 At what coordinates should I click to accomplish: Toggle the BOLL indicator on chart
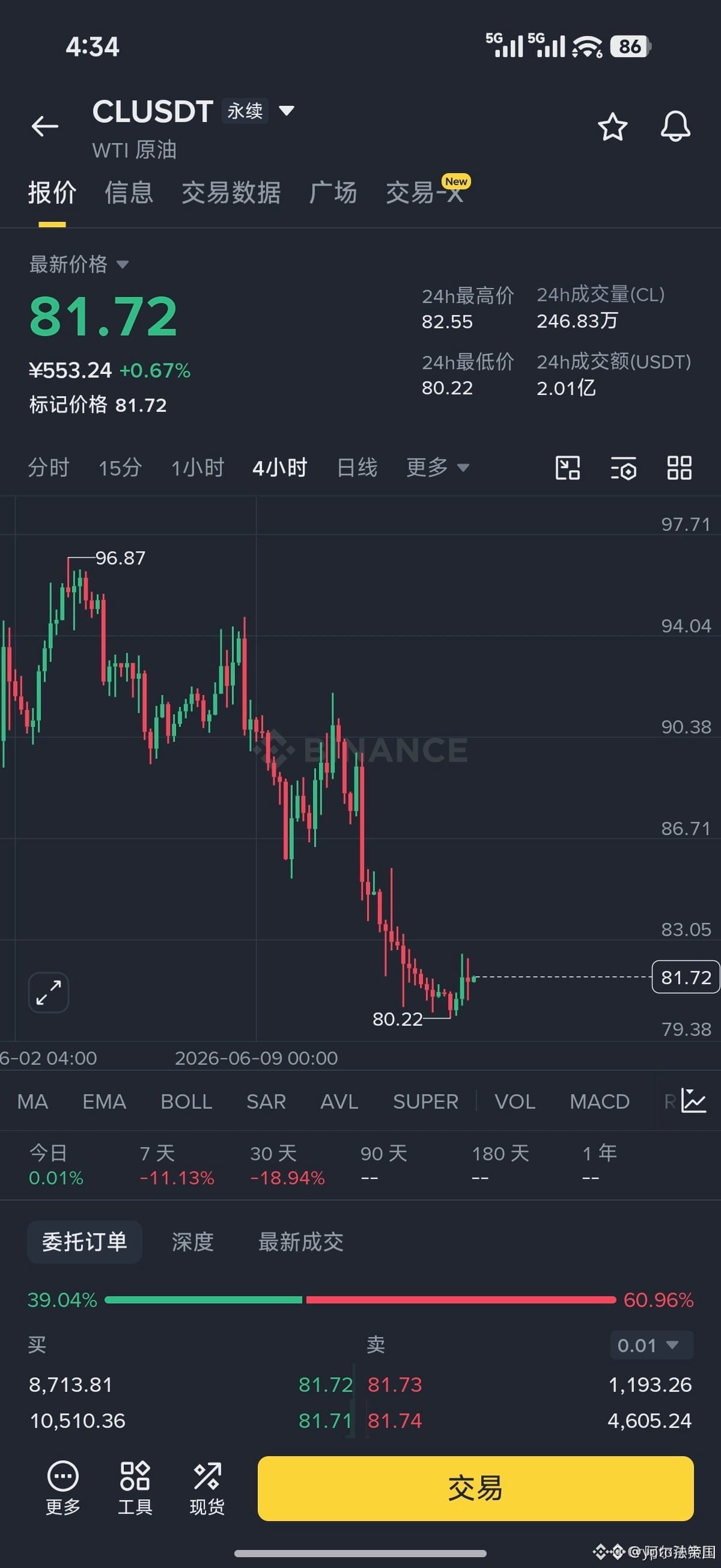tap(186, 1101)
